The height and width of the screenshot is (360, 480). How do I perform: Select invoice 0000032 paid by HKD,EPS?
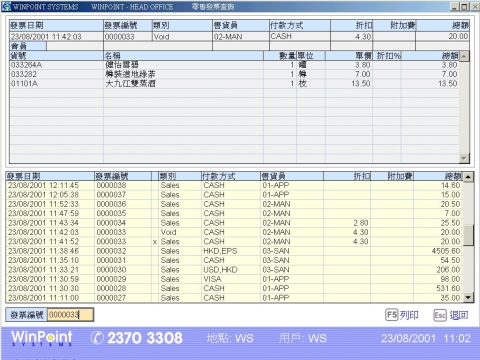[x=235, y=251]
